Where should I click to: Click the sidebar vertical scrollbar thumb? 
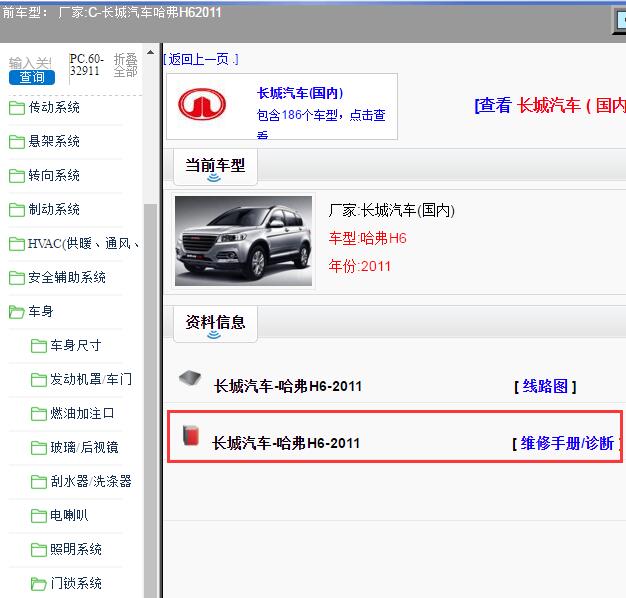coord(151,399)
